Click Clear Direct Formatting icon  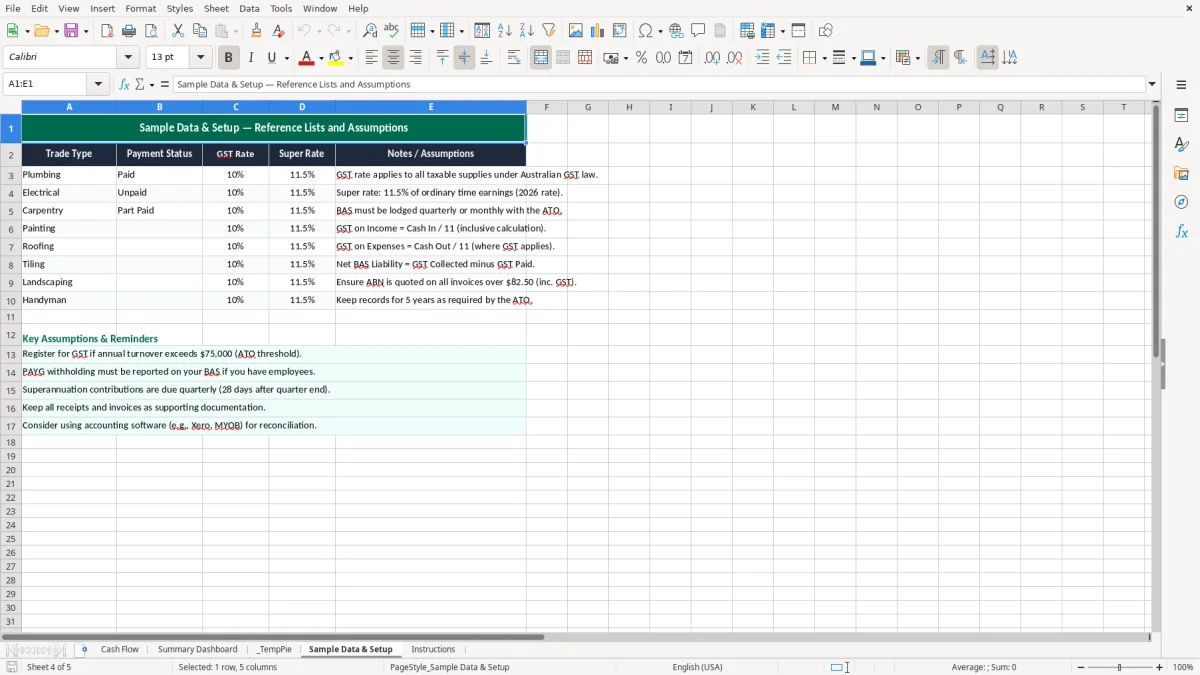(x=278, y=31)
